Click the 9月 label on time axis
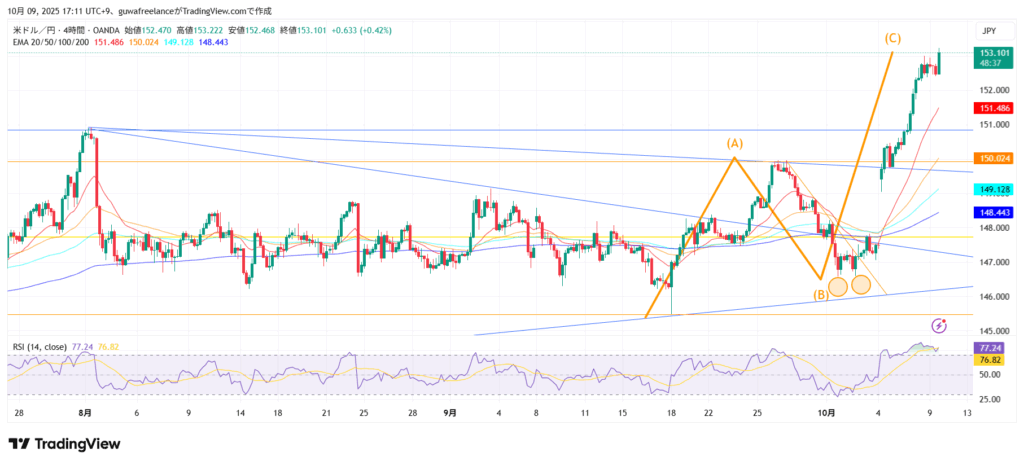This screenshot has height=465, width=1024. click(x=450, y=412)
